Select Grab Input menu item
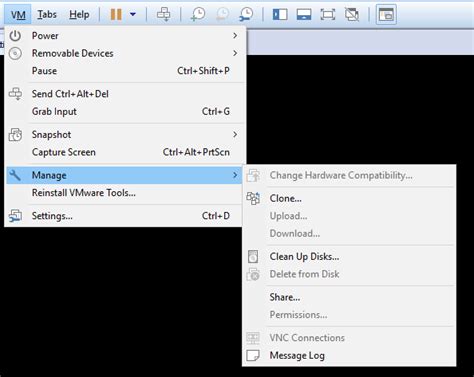The image size is (474, 377). (x=125, y=111)
